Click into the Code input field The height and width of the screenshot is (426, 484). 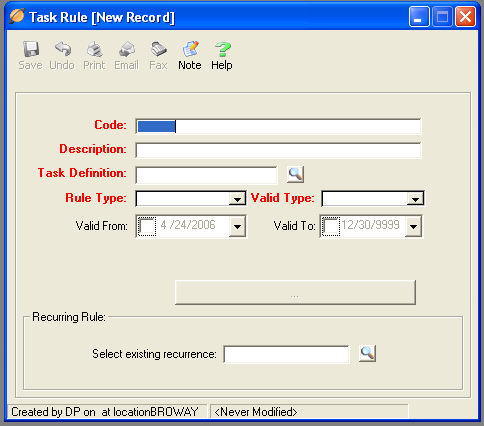(x=278, y=126)
